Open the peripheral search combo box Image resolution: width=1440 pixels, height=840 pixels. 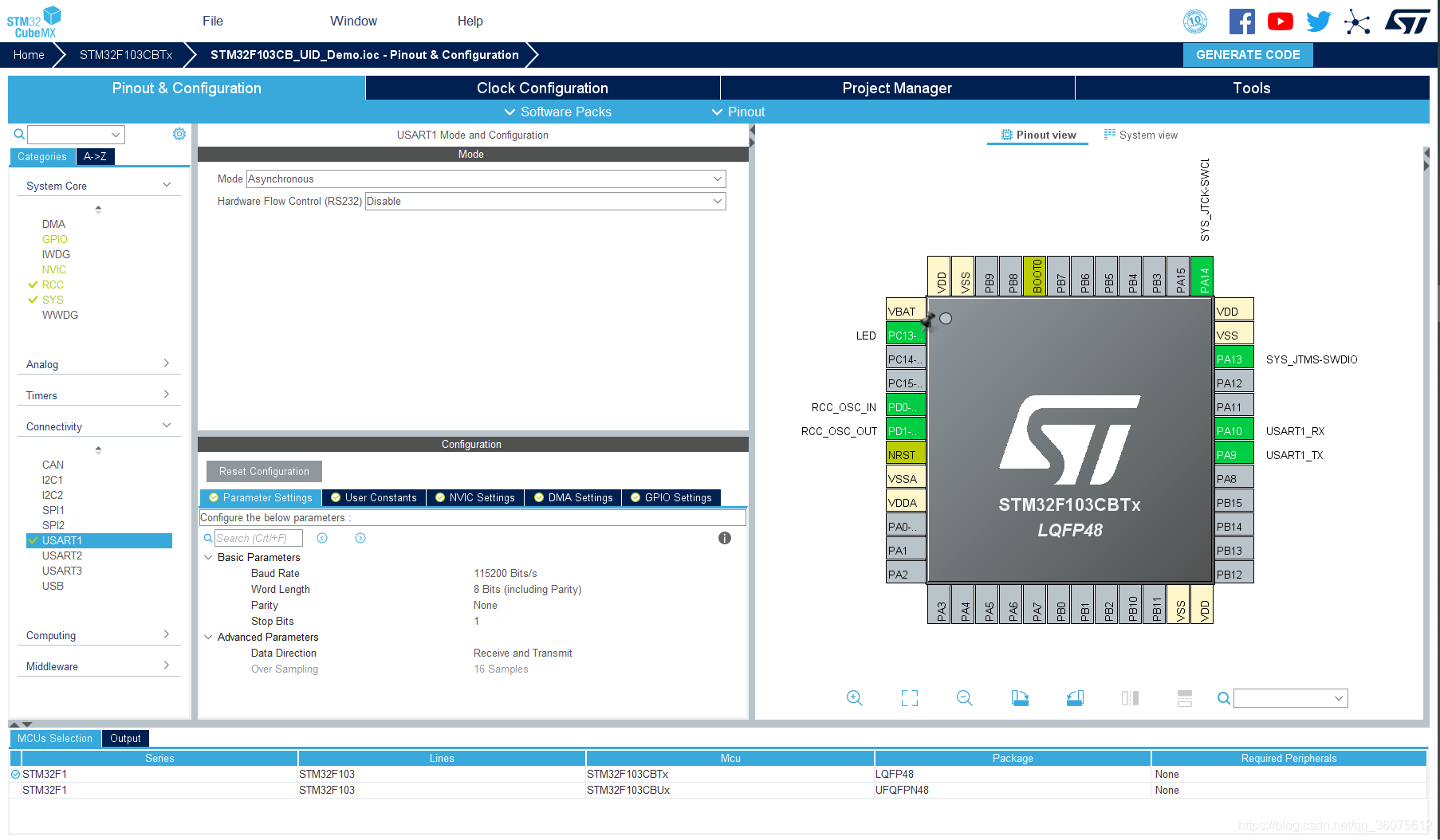click(76, 135)
